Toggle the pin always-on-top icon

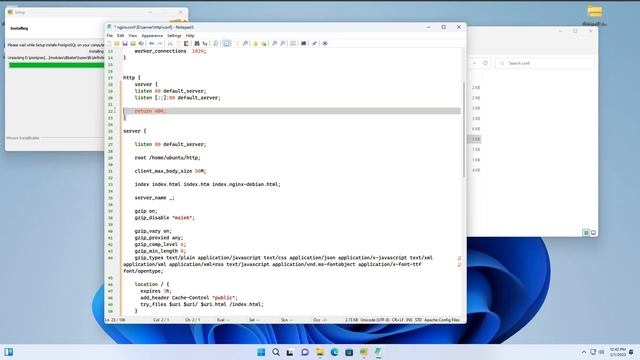pos(314,43)
